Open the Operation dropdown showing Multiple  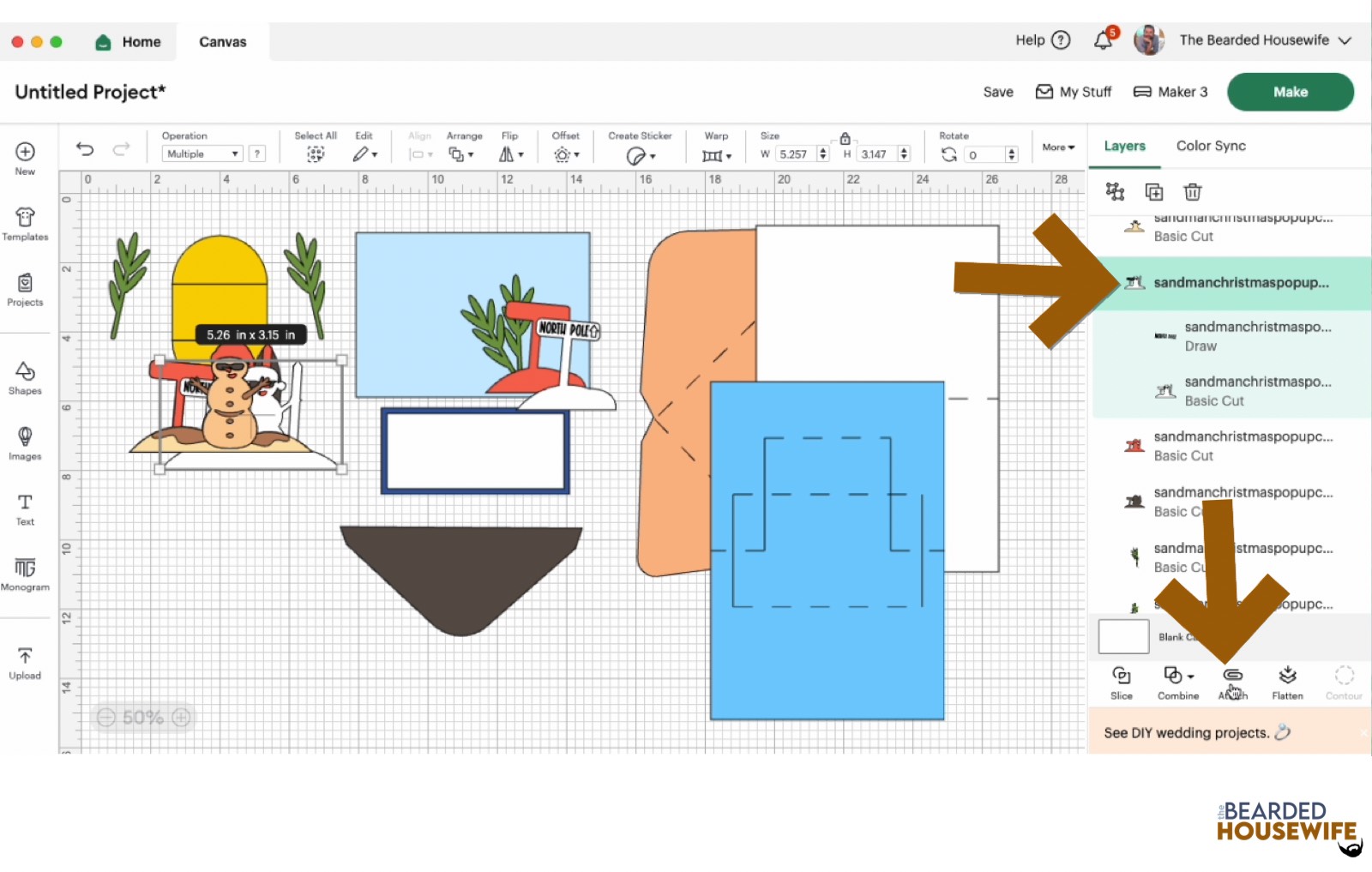(202, 154)
